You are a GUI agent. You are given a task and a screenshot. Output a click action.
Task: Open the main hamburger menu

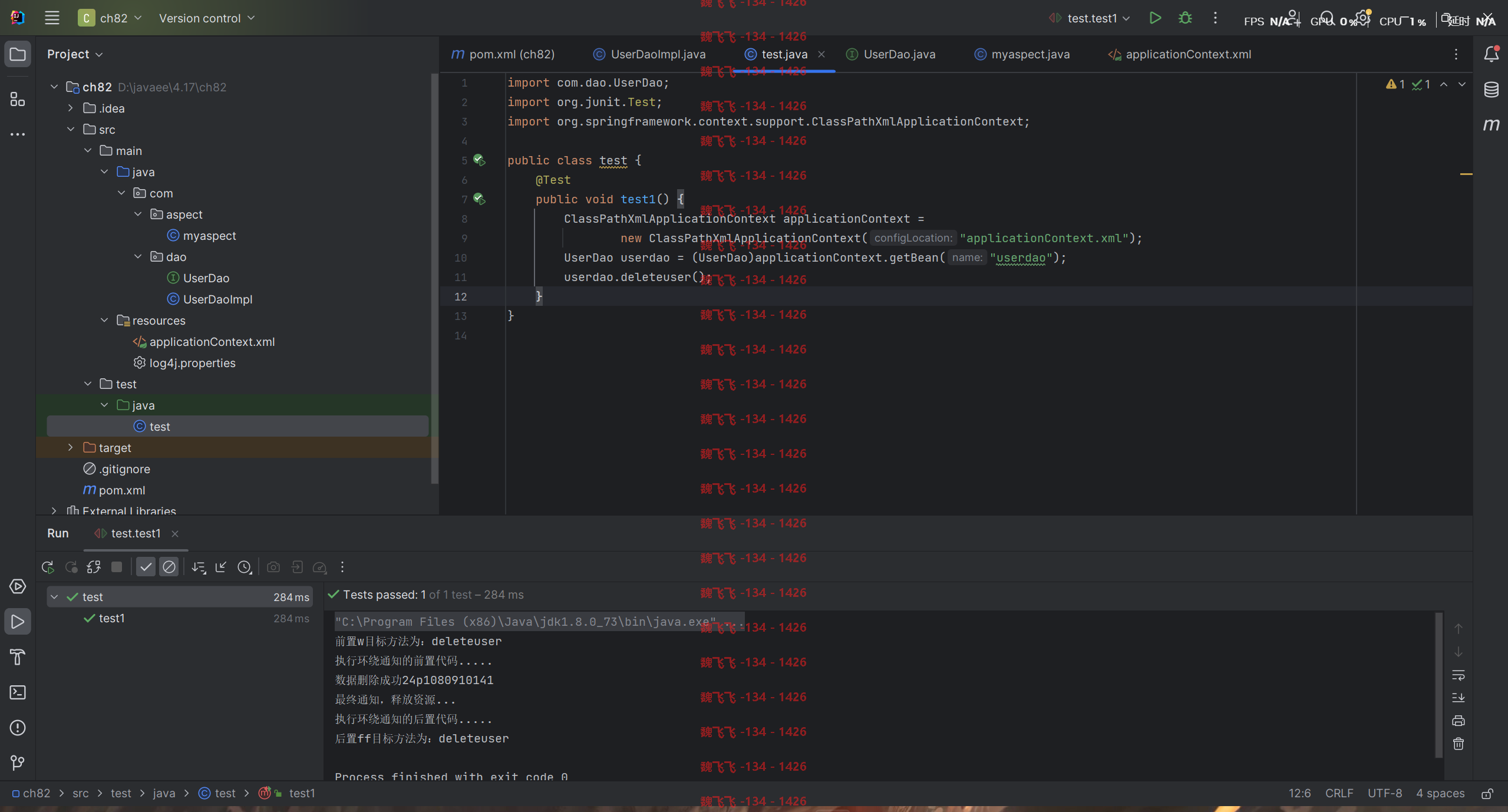(52, 18)
